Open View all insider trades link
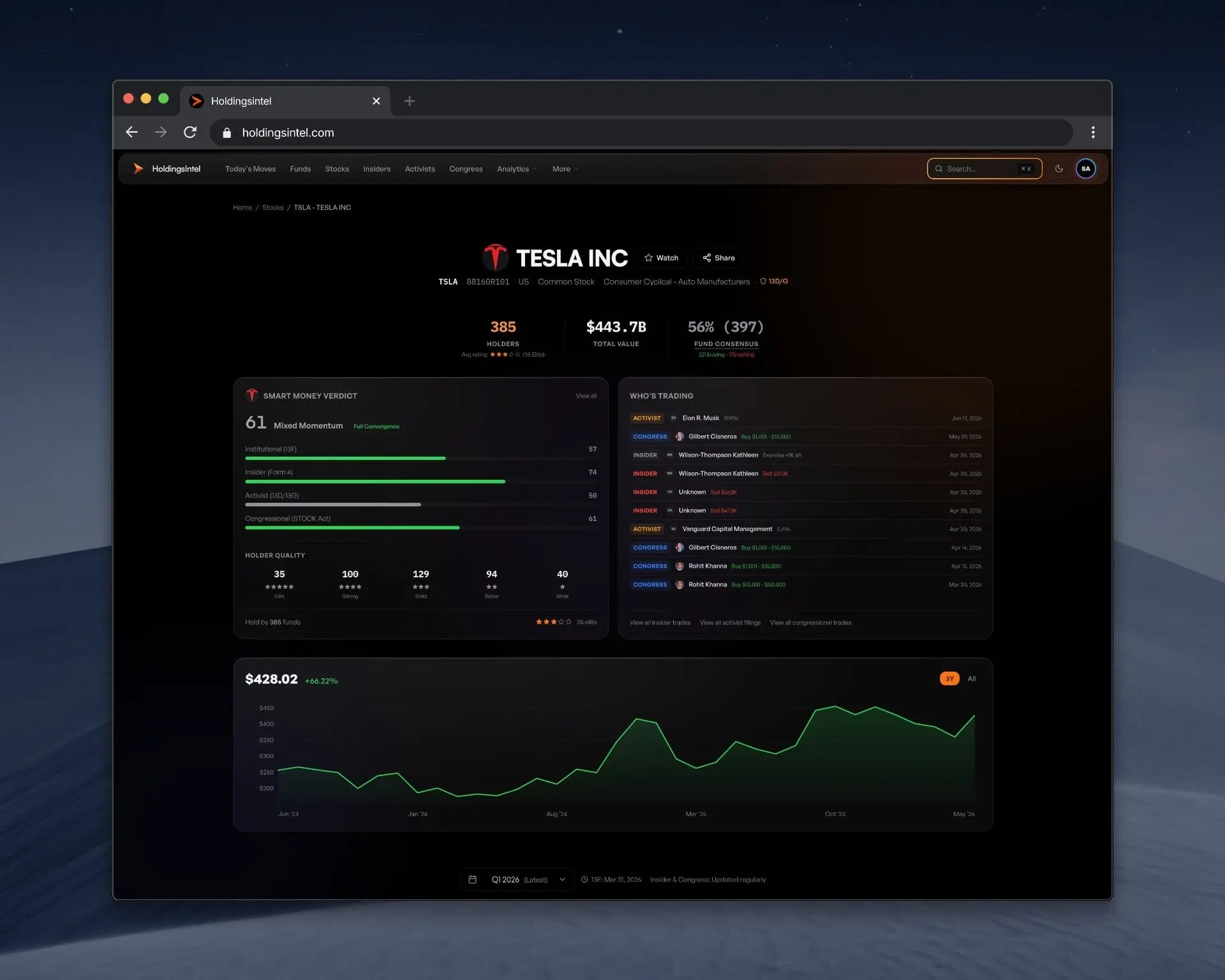This screenshot has height=980, width=1225. pyautogui.click(x=660, y=623)
